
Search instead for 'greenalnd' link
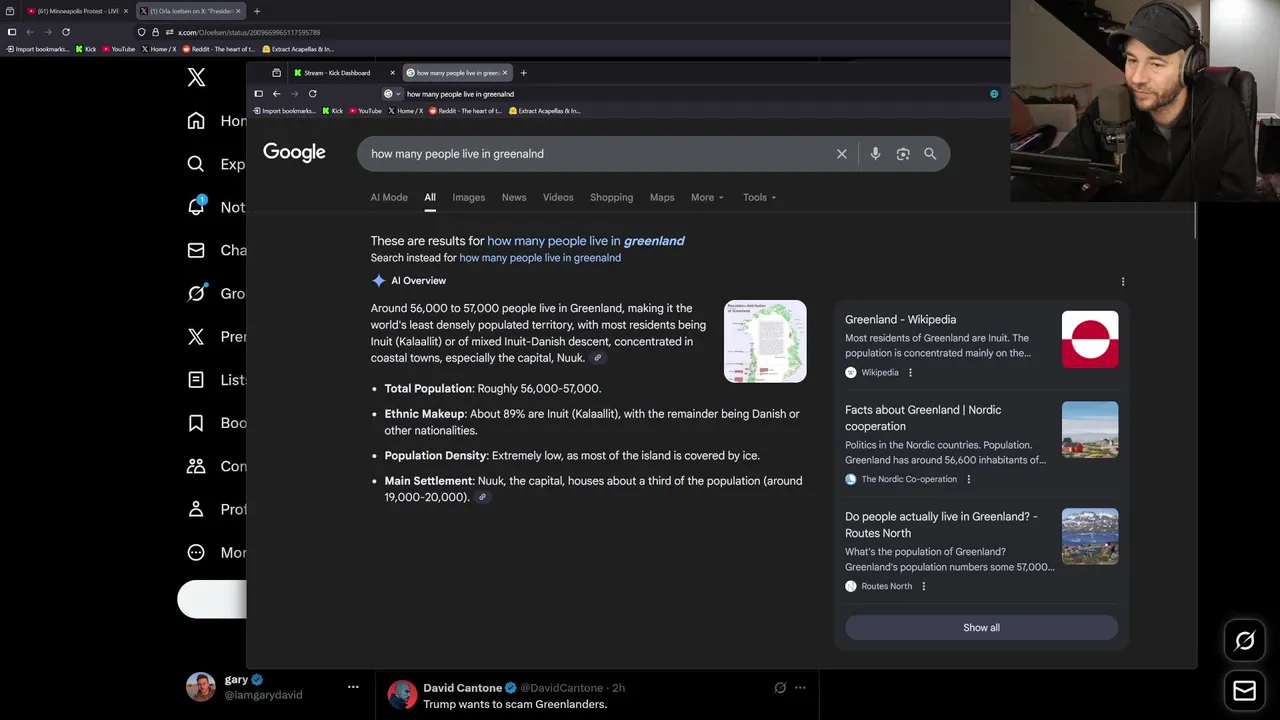tap(540, 258)
